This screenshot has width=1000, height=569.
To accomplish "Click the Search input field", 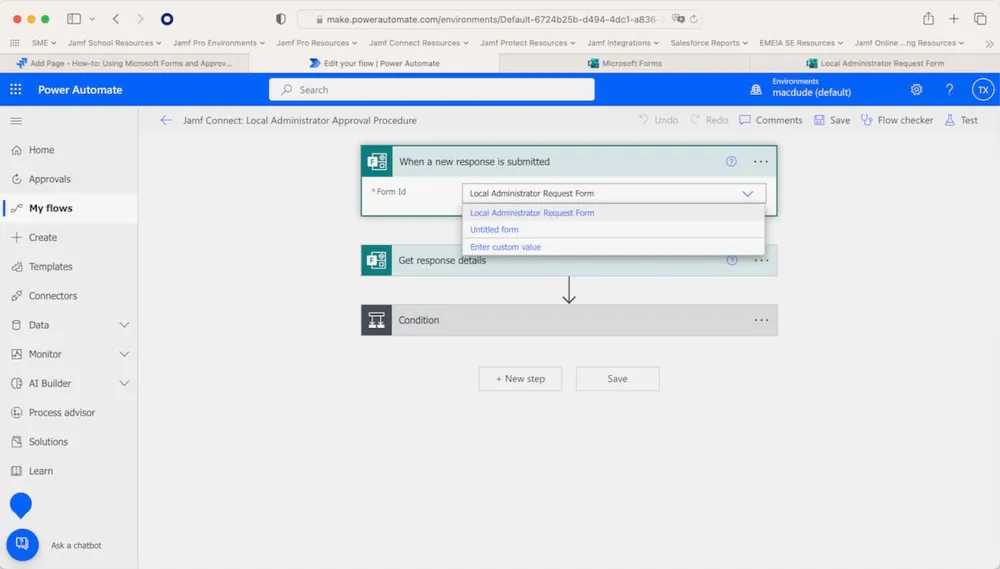I will point(432,90).
